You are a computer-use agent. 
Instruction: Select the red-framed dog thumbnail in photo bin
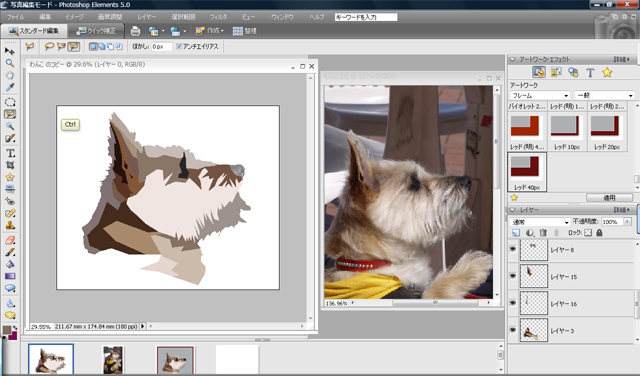[x=175, y=360]
